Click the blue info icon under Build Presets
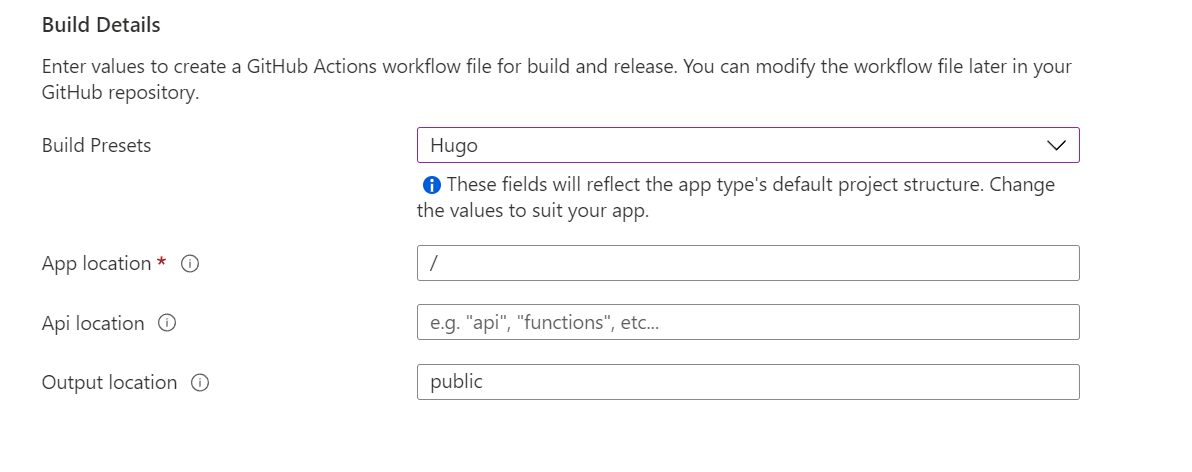1192x472 pixels. coord(432,185)
